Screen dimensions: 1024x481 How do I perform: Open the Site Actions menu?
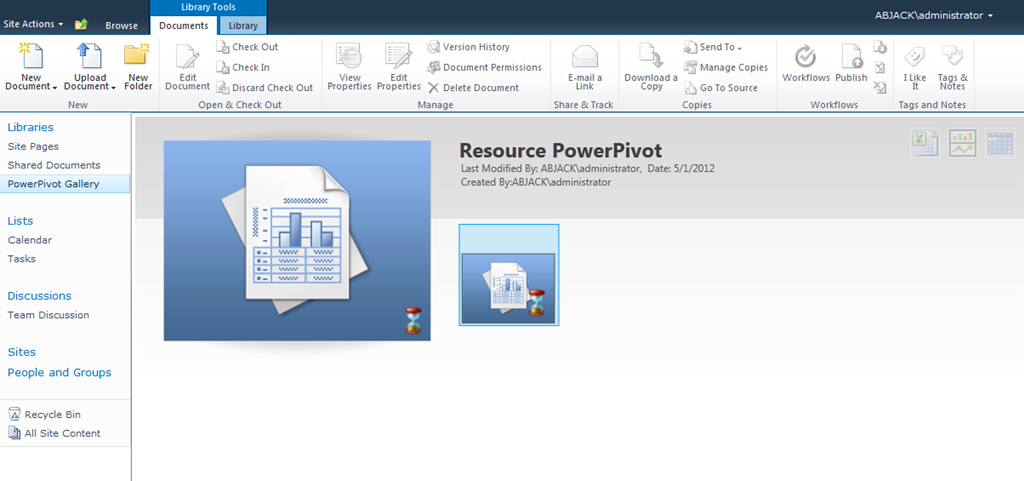tap(33, 24)
